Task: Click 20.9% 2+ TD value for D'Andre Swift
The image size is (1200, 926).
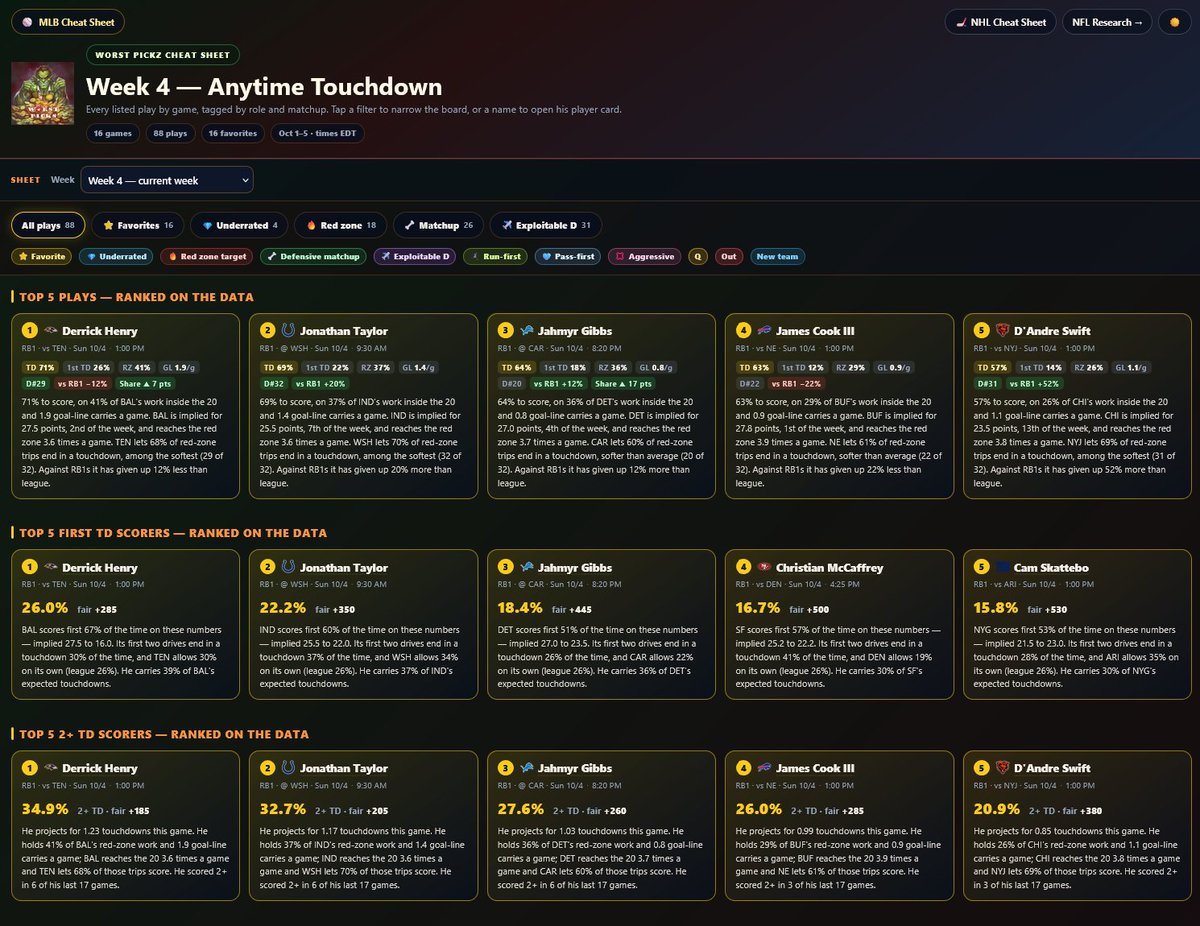Action: (x=997, y=808)
